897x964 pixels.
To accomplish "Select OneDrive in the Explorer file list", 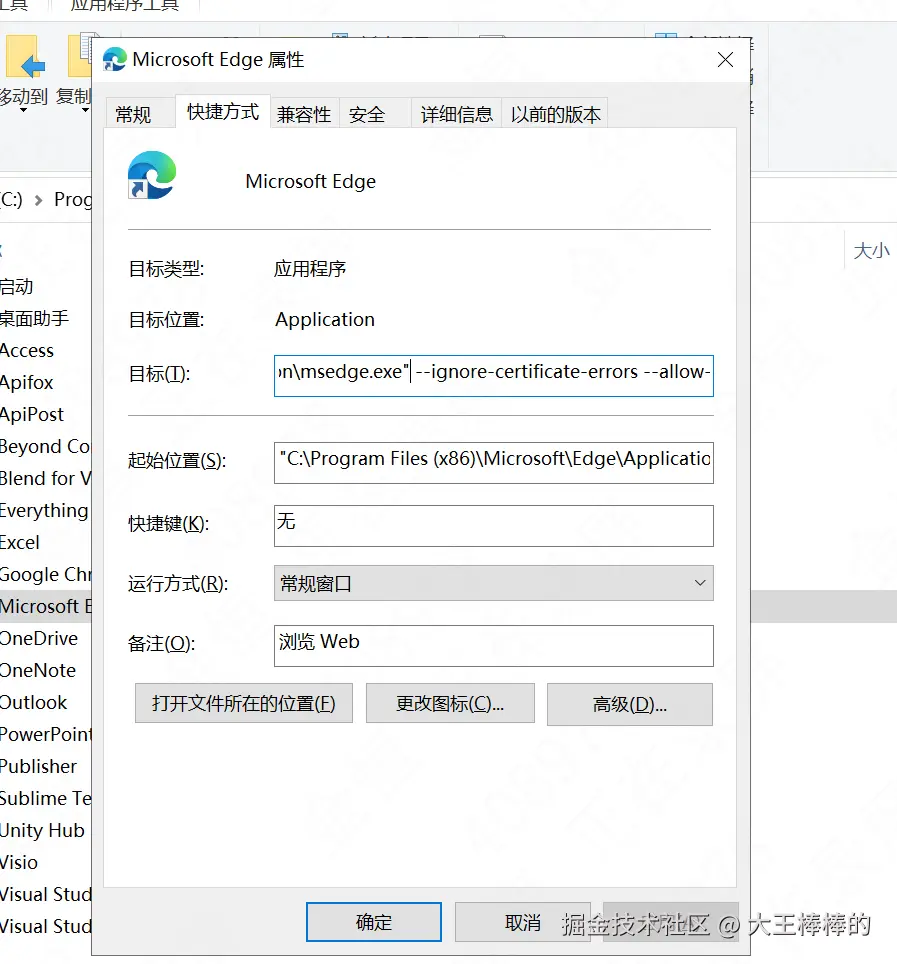I will tap(39, 638).
